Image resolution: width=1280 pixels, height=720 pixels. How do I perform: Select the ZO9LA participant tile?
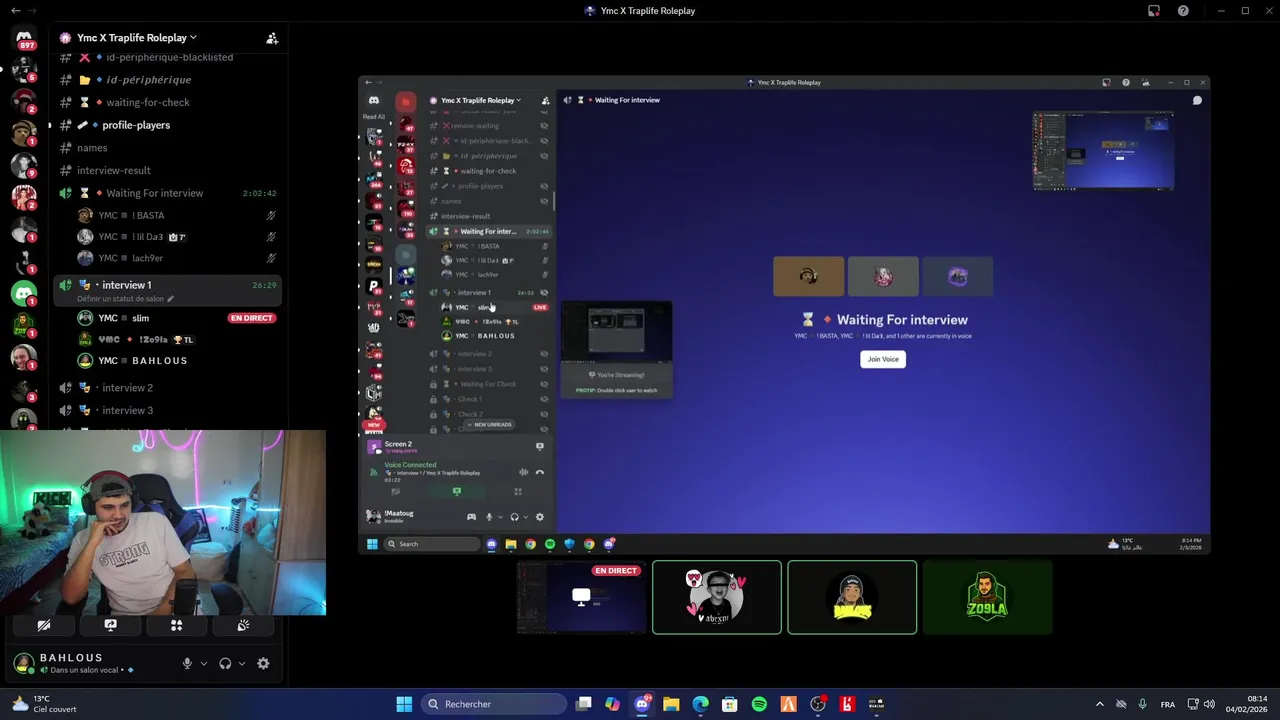pyautogui.click(x=987, y=597)
